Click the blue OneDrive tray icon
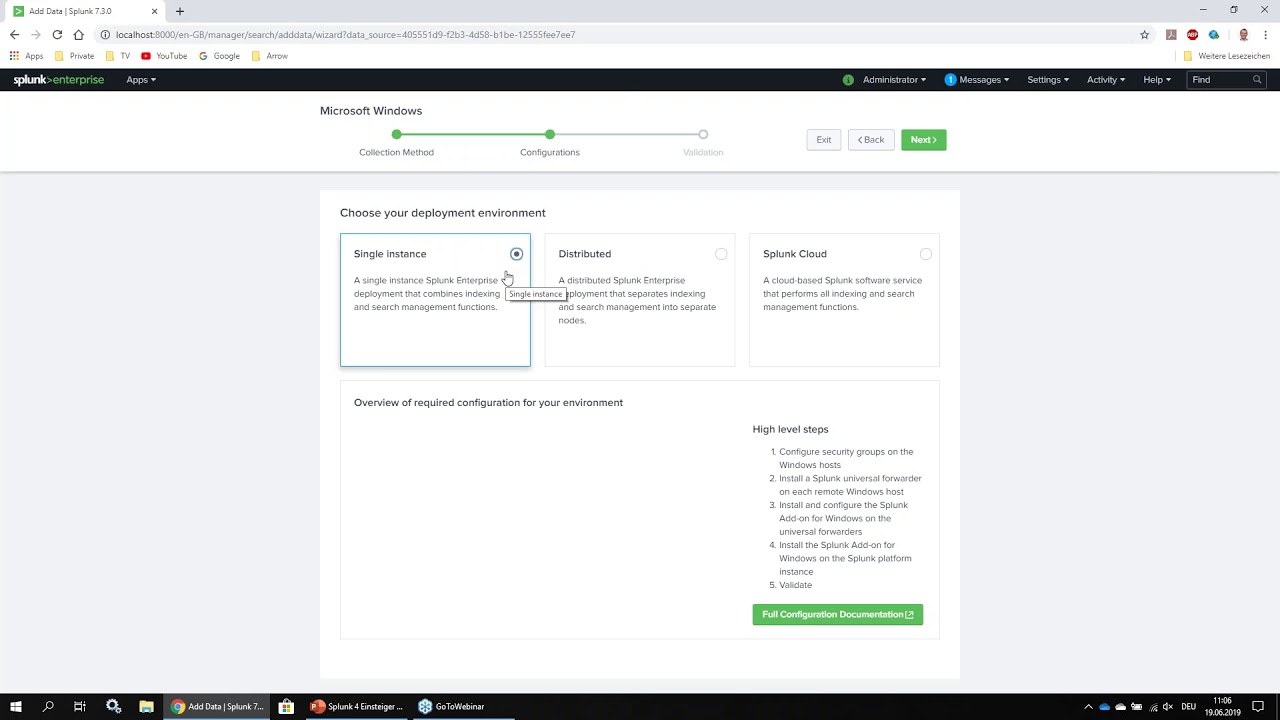This screenshot has height=720, width=1280. click(1105, 707)
